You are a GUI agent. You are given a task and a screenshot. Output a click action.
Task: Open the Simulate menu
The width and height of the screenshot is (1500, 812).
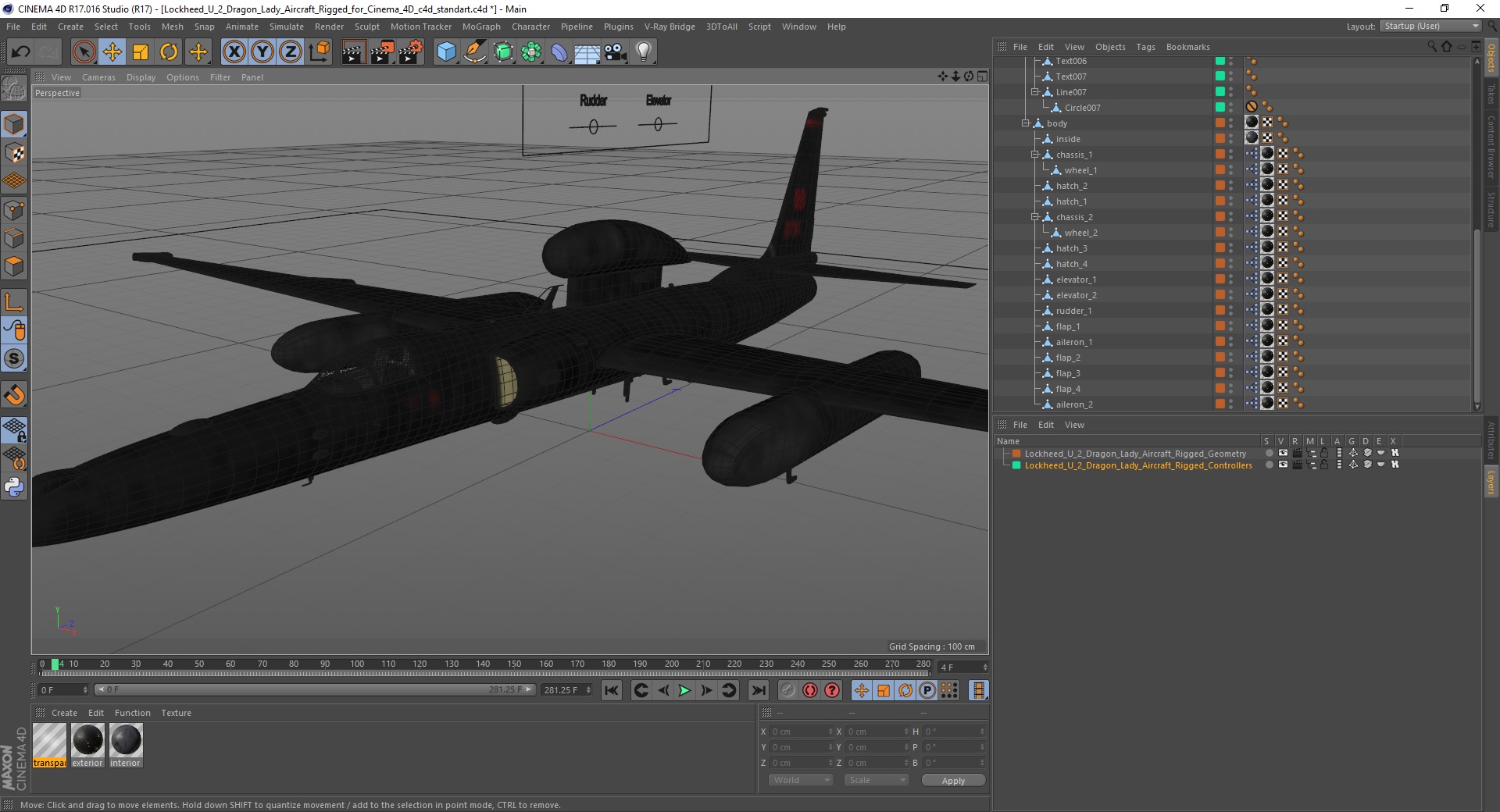(x=287, y=27)
